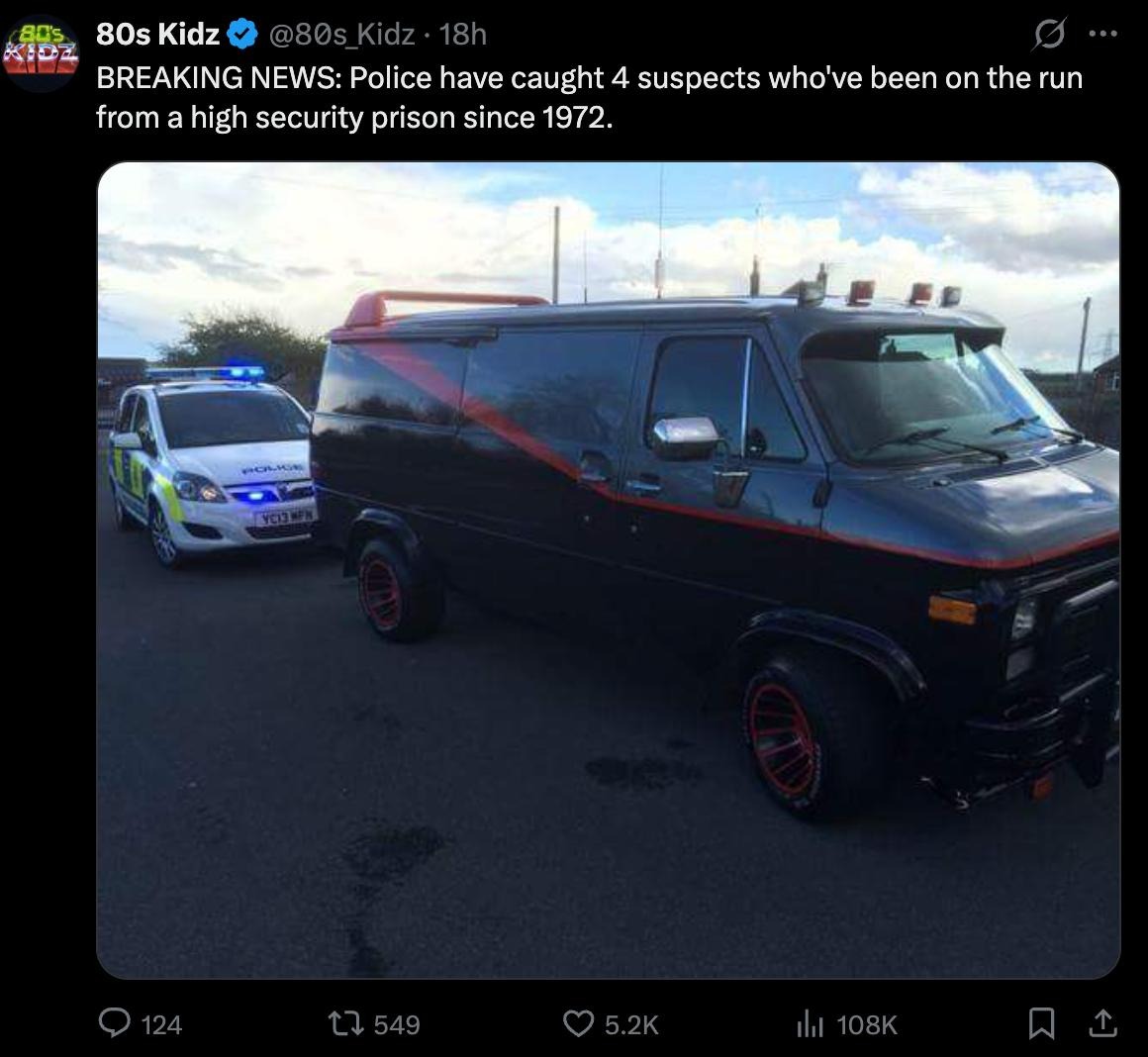The width and height of the screenshot is (1148, 1057).
Task: Click the 549 reposts count
Action: point(397,1024)
